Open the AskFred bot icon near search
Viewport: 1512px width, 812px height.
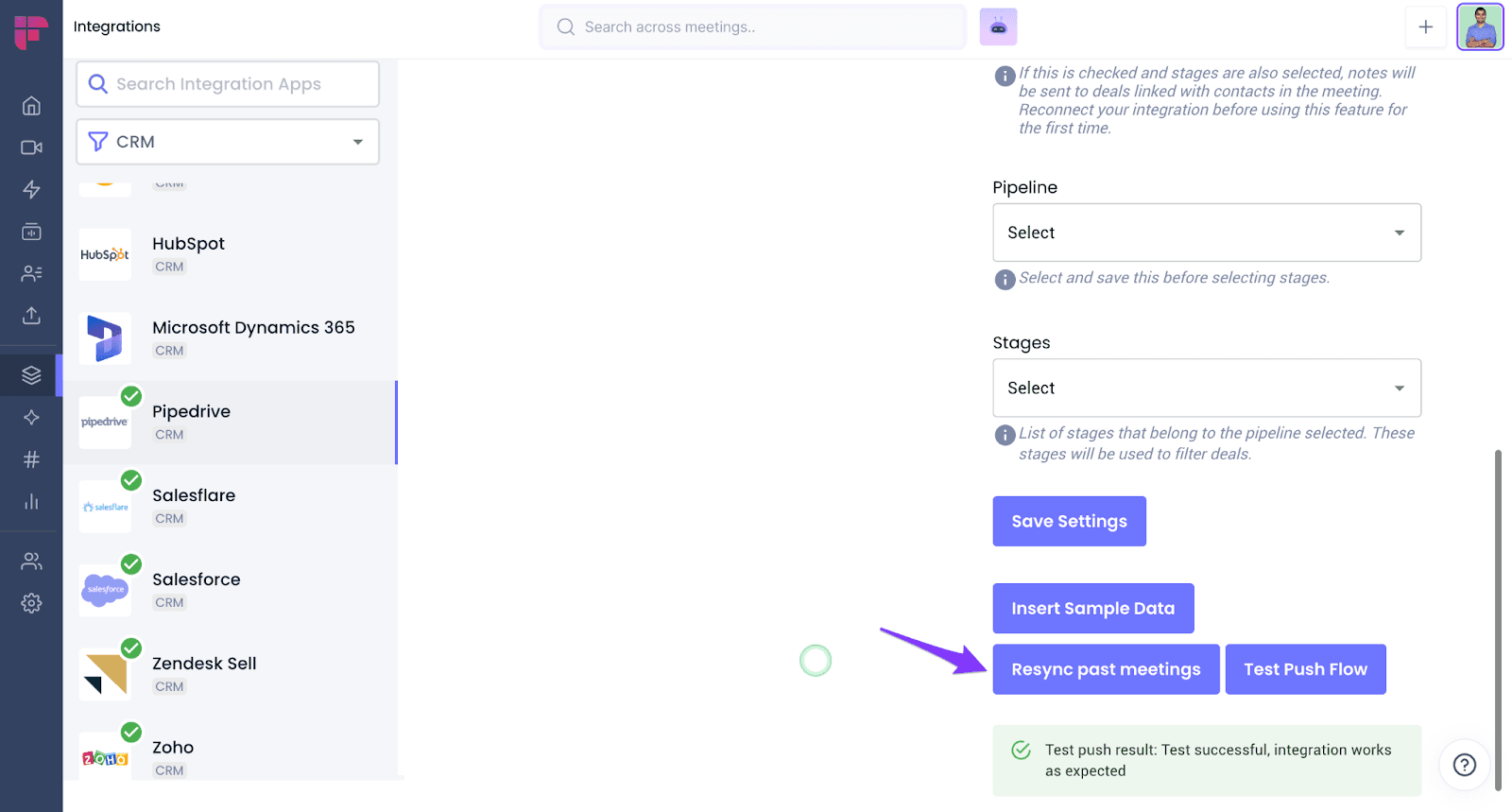998,26
